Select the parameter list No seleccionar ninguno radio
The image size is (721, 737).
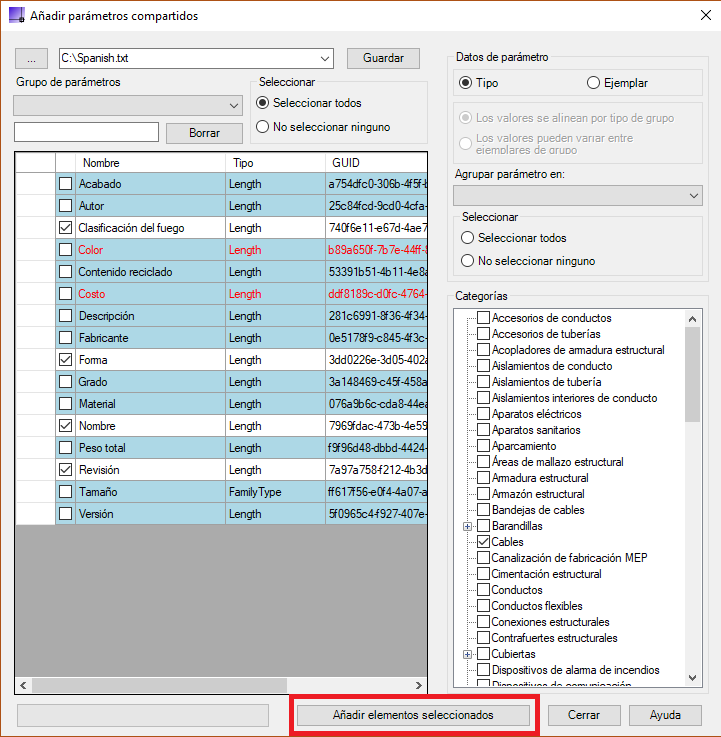(x=262, y=126)
